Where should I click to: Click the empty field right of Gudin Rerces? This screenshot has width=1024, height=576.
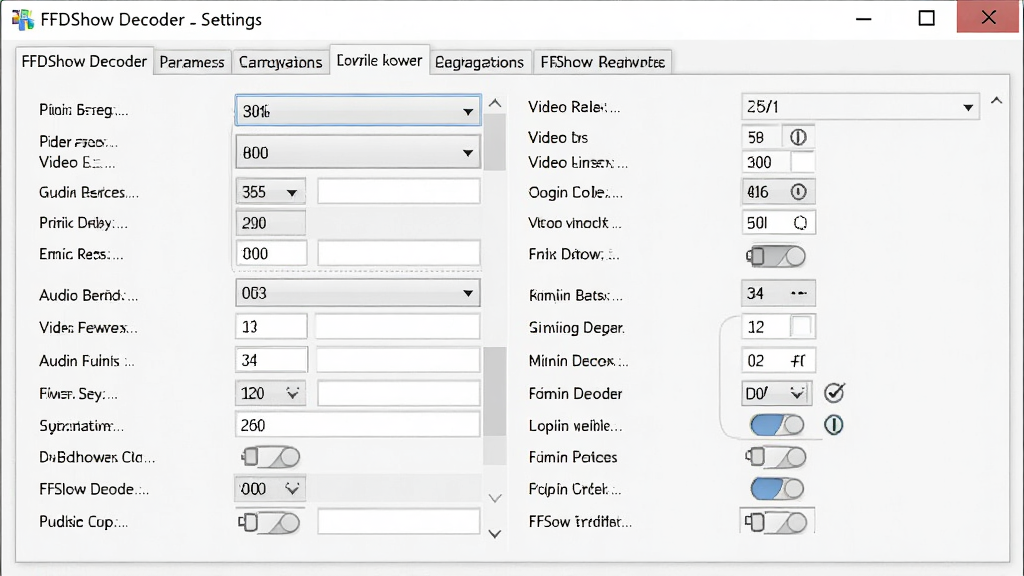(x=399, y=192)
